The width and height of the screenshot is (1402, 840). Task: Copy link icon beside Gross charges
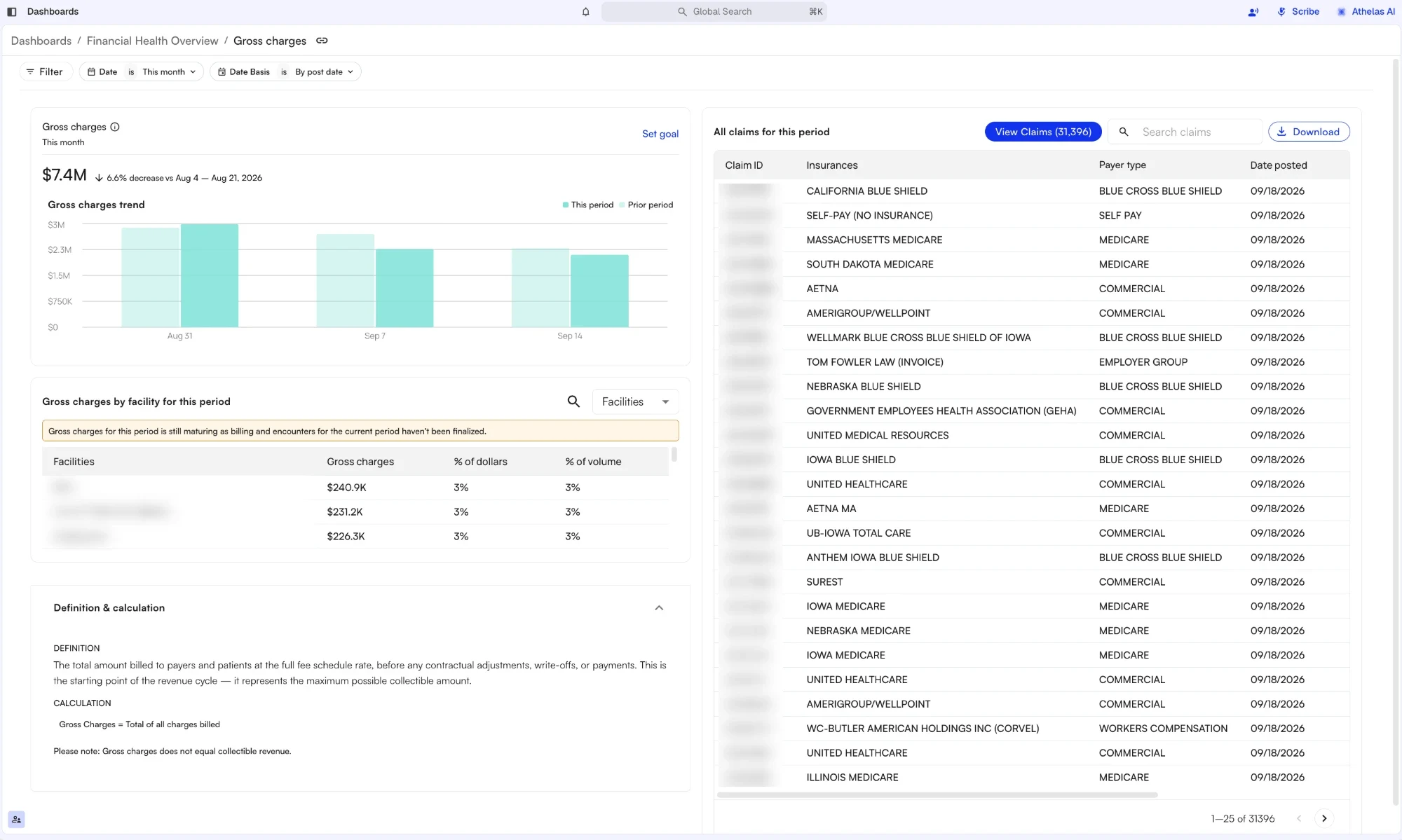pyautogui.click(x=322, y=41)
